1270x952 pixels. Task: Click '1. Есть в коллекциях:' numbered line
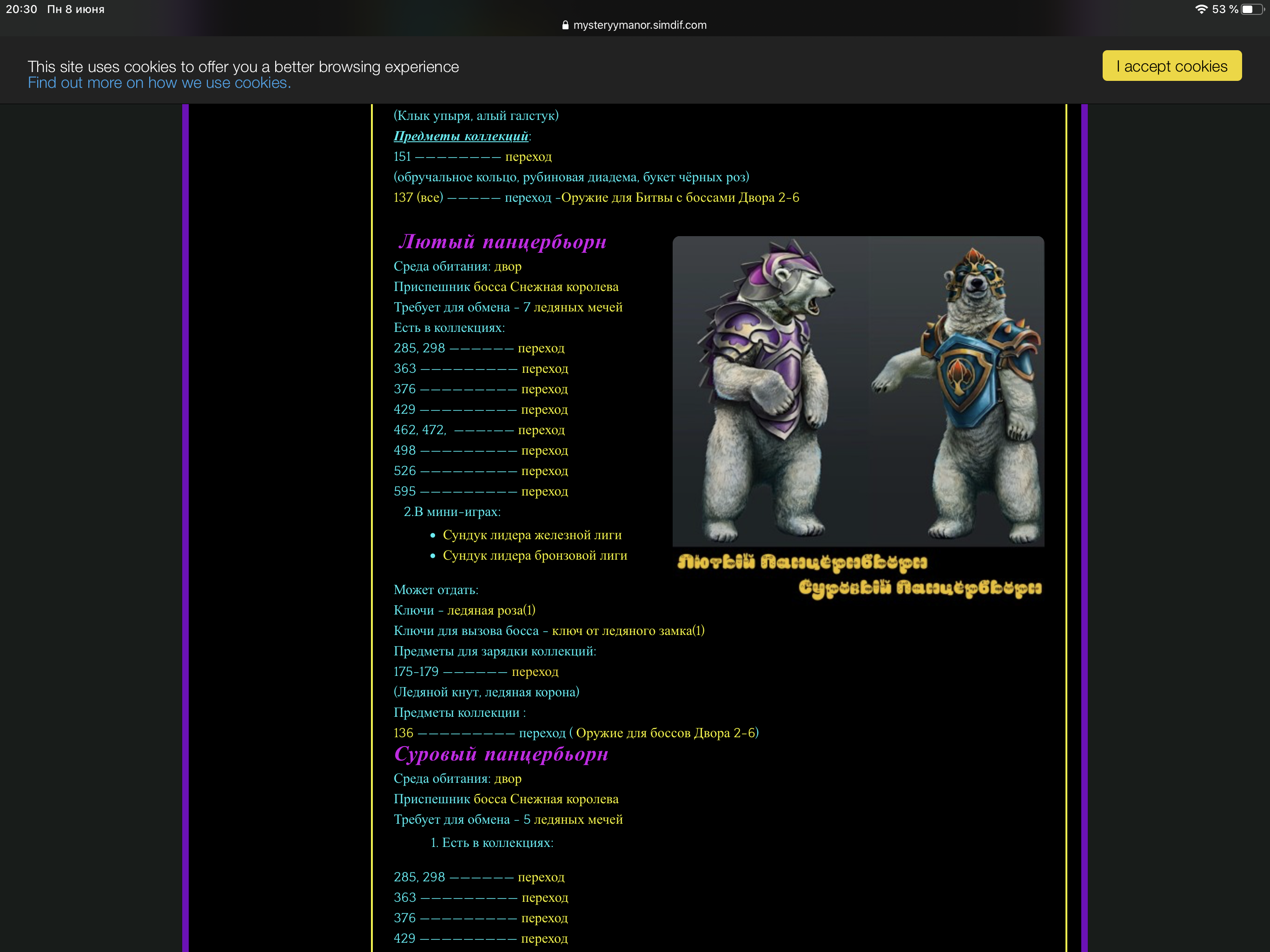coord(492,842)
